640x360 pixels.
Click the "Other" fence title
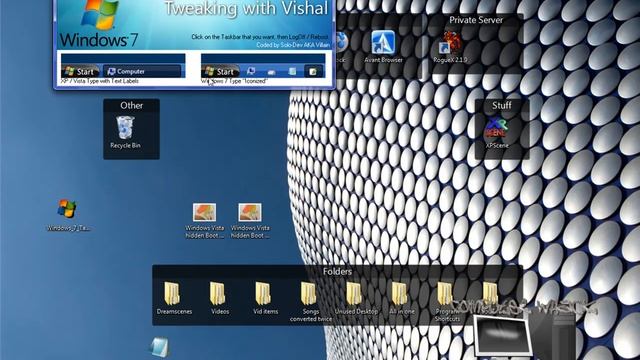pyautogui.click(x=131, y=105)
